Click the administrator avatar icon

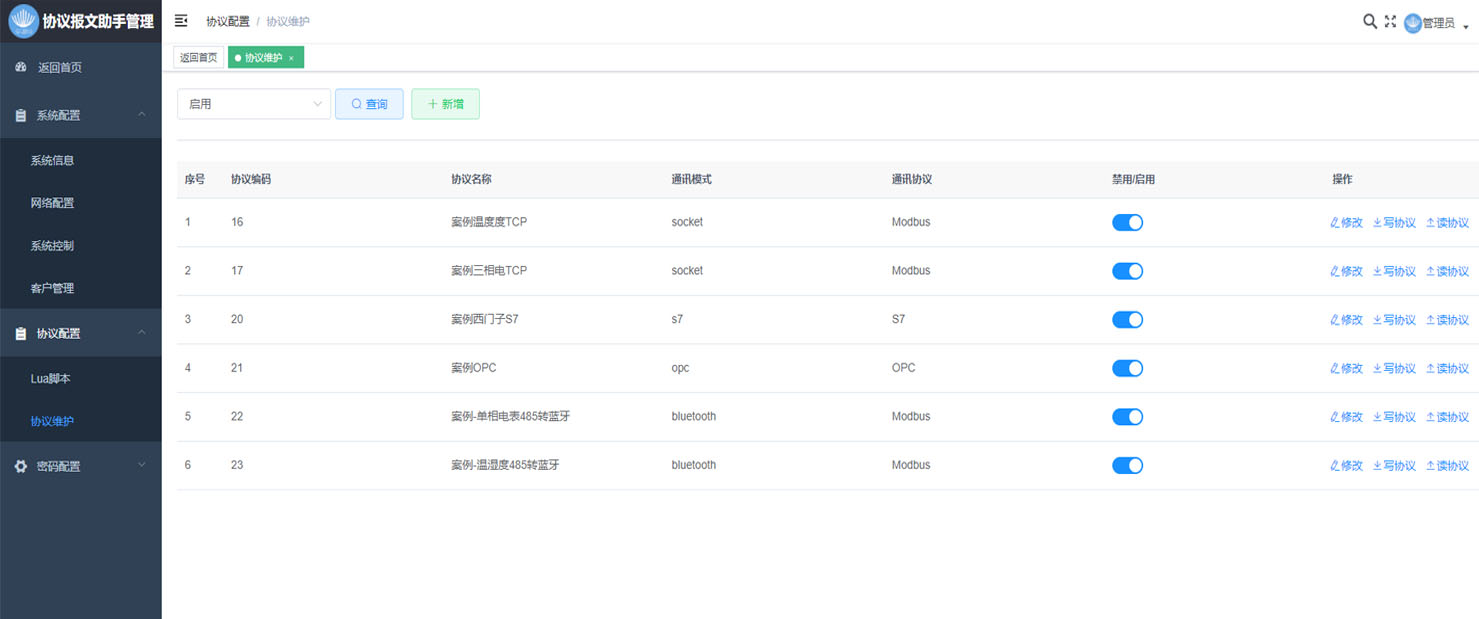pyautogui.click(x=1412, y=23)
